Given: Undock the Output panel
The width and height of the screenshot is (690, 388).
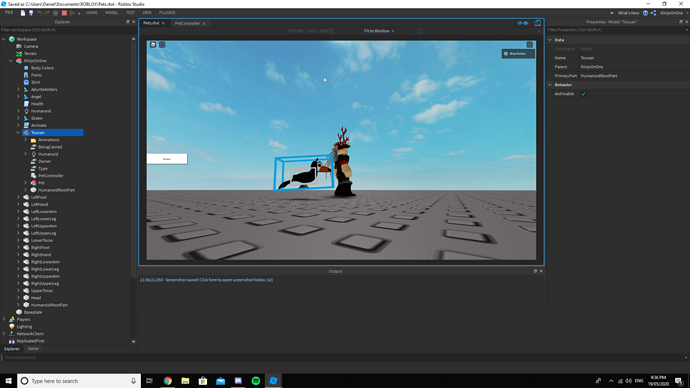Looking at the screenshot, I should (535, 271).
